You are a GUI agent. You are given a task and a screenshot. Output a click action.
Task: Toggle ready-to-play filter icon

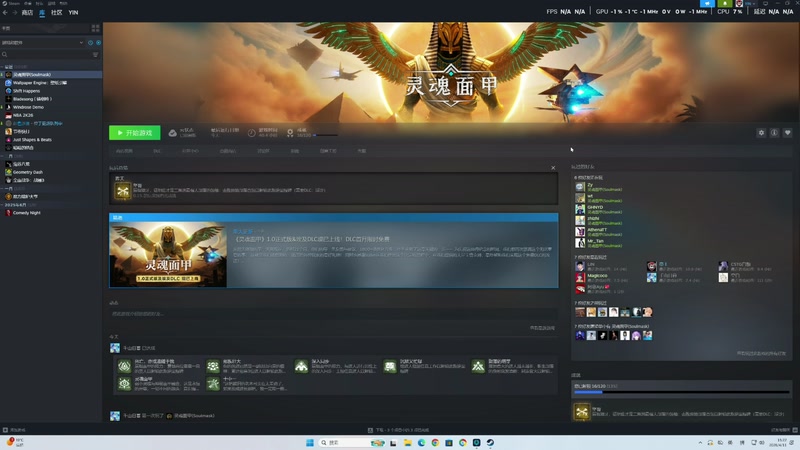point(98,42)
